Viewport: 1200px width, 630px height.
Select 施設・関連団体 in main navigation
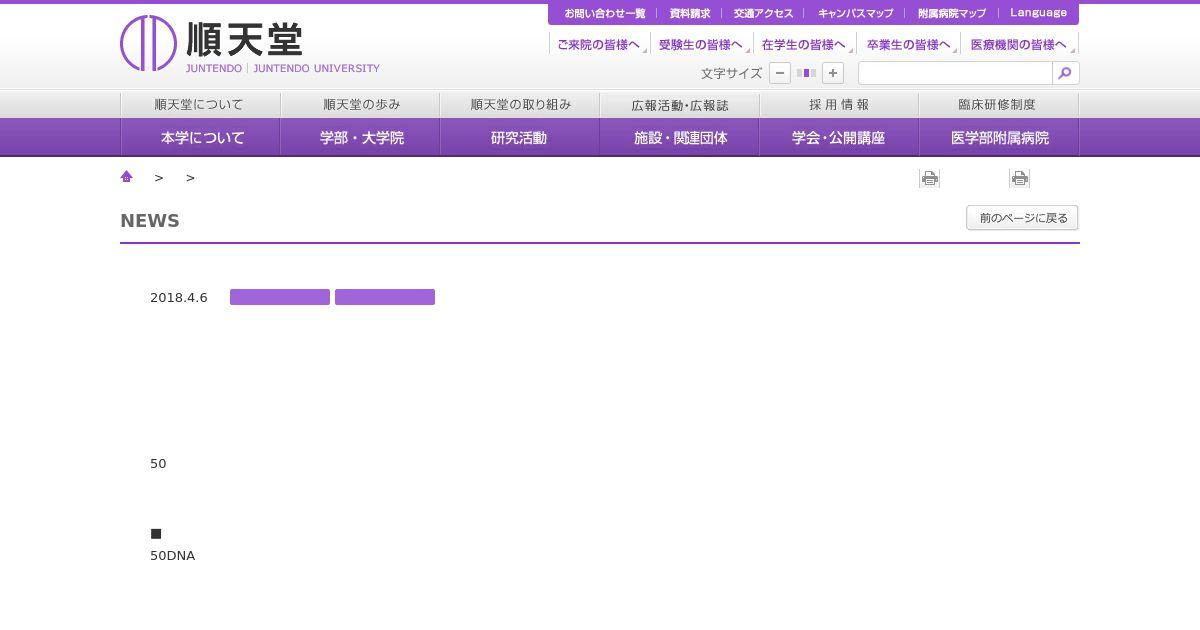click(680, 137)
